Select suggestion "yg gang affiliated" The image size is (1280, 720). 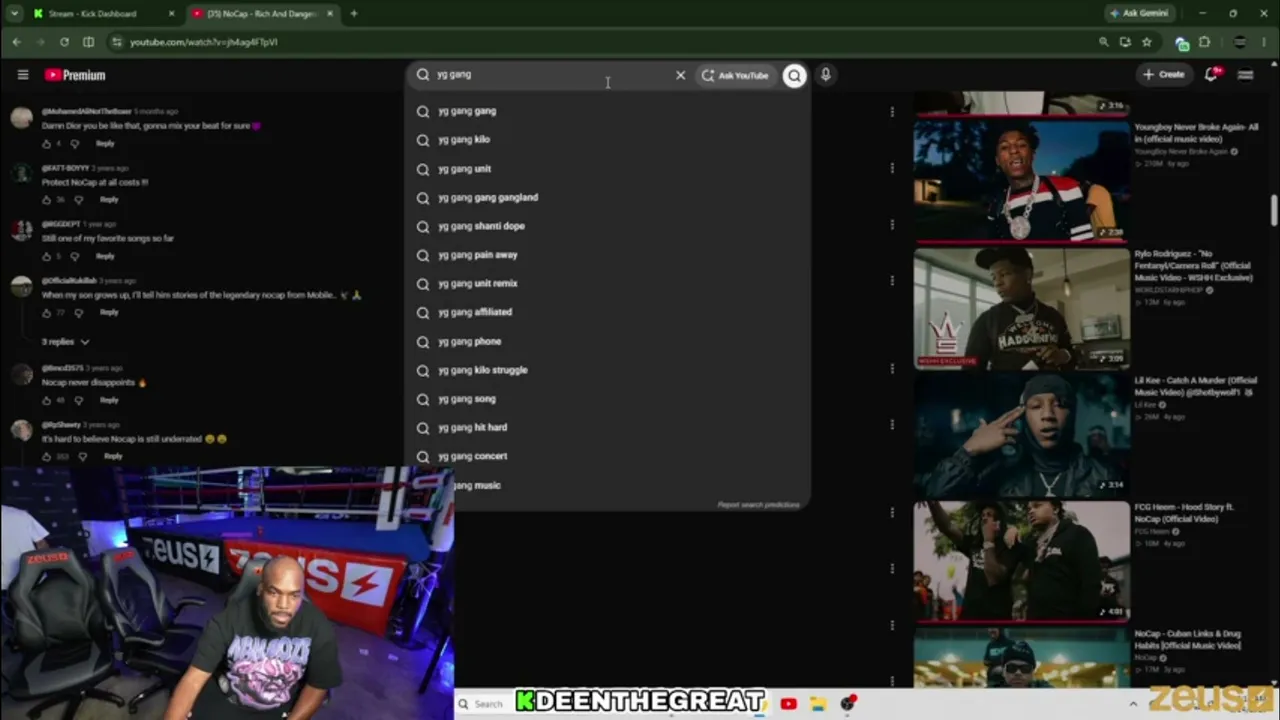[608, 312]
